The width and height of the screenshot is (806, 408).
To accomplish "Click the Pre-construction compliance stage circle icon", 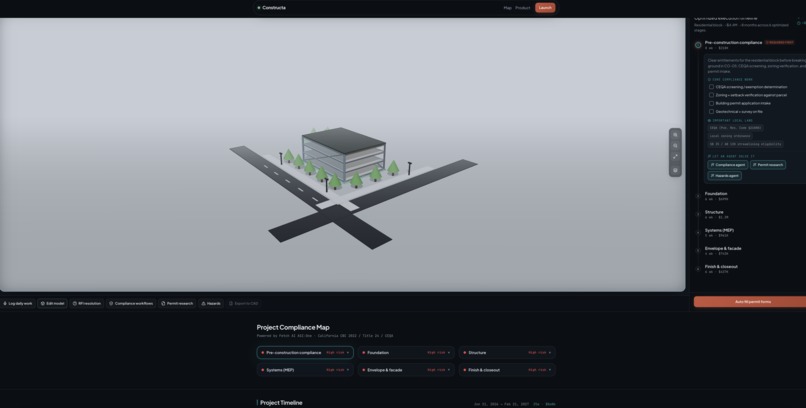I will coord(698,45).
